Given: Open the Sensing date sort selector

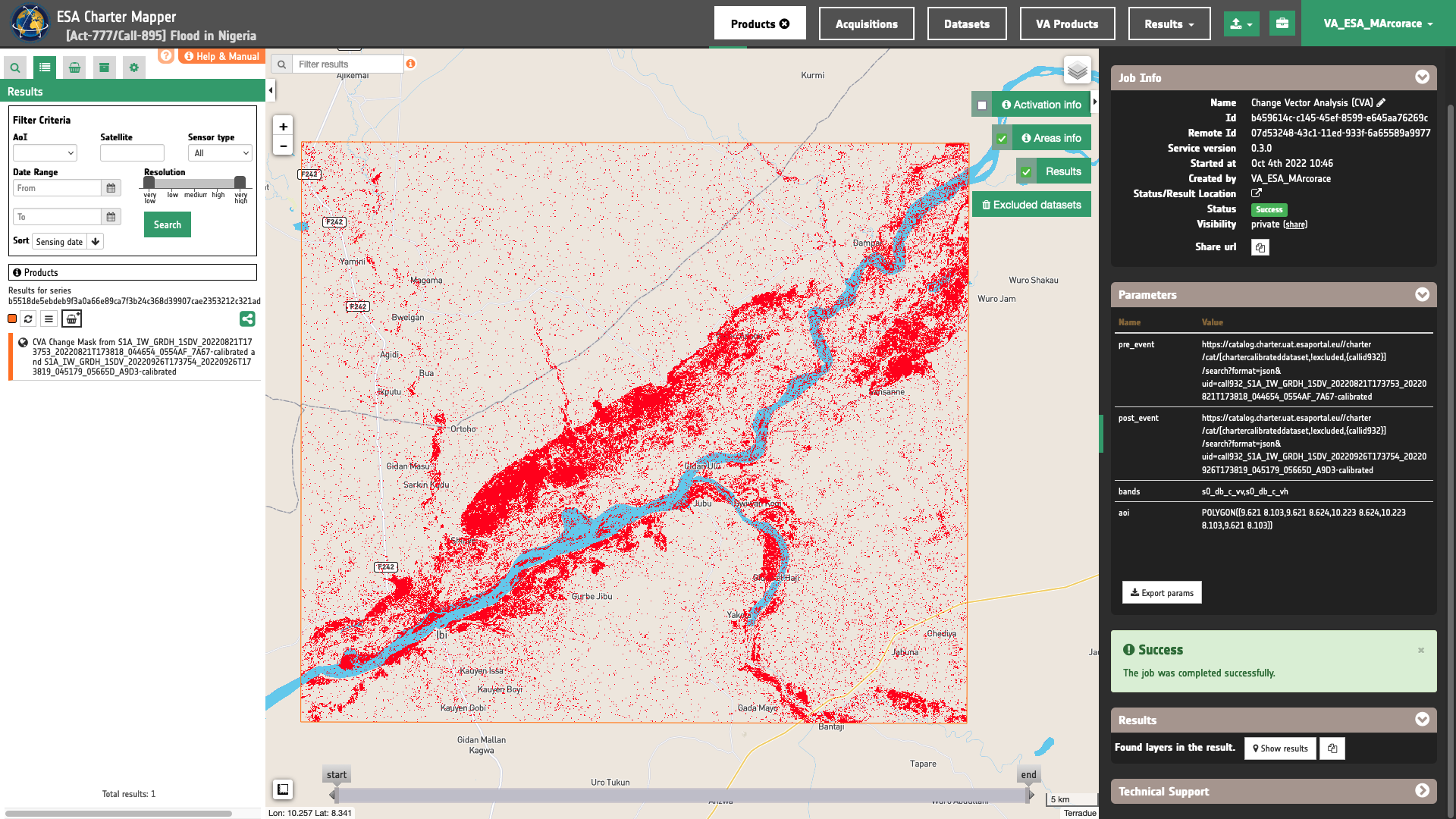Looking at the screenshot, I should tap(60, 242).
